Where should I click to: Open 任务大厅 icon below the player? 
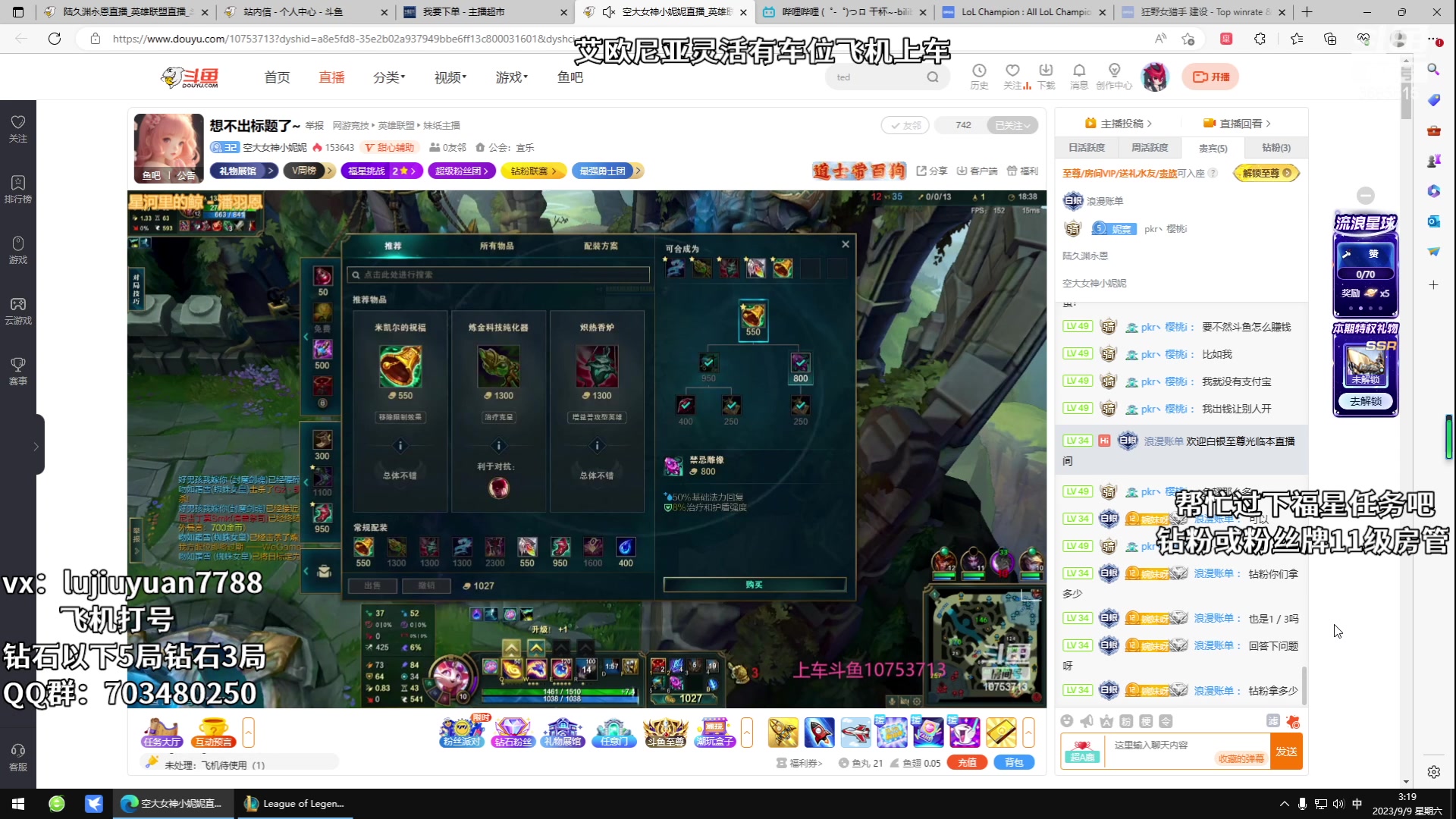click(162, 733)
